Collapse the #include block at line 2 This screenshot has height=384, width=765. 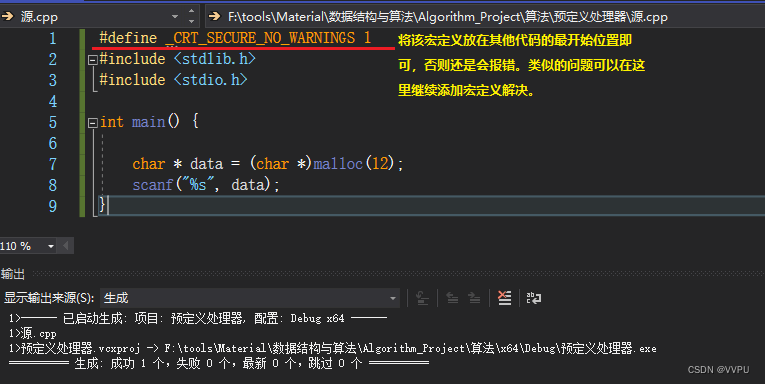(x=93, y=60)
